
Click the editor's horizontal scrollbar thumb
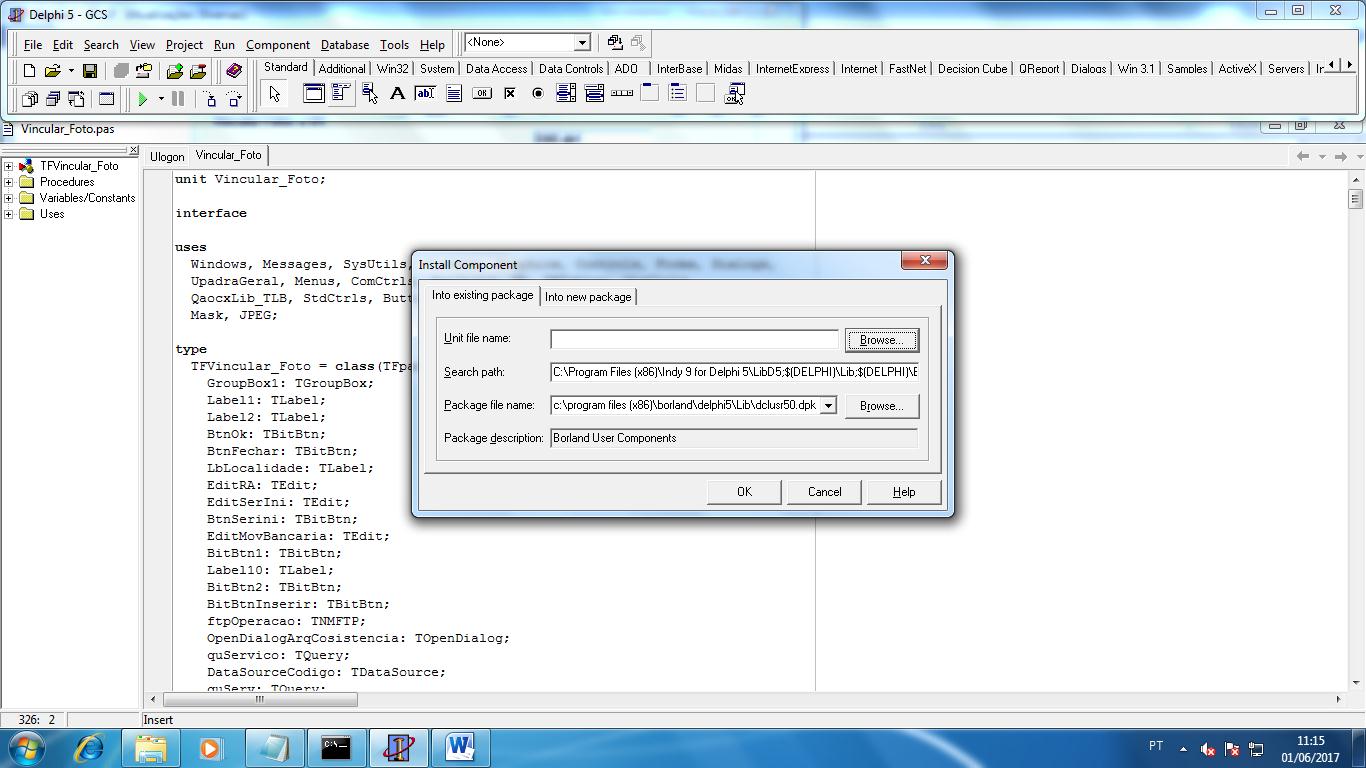(259, 699)
